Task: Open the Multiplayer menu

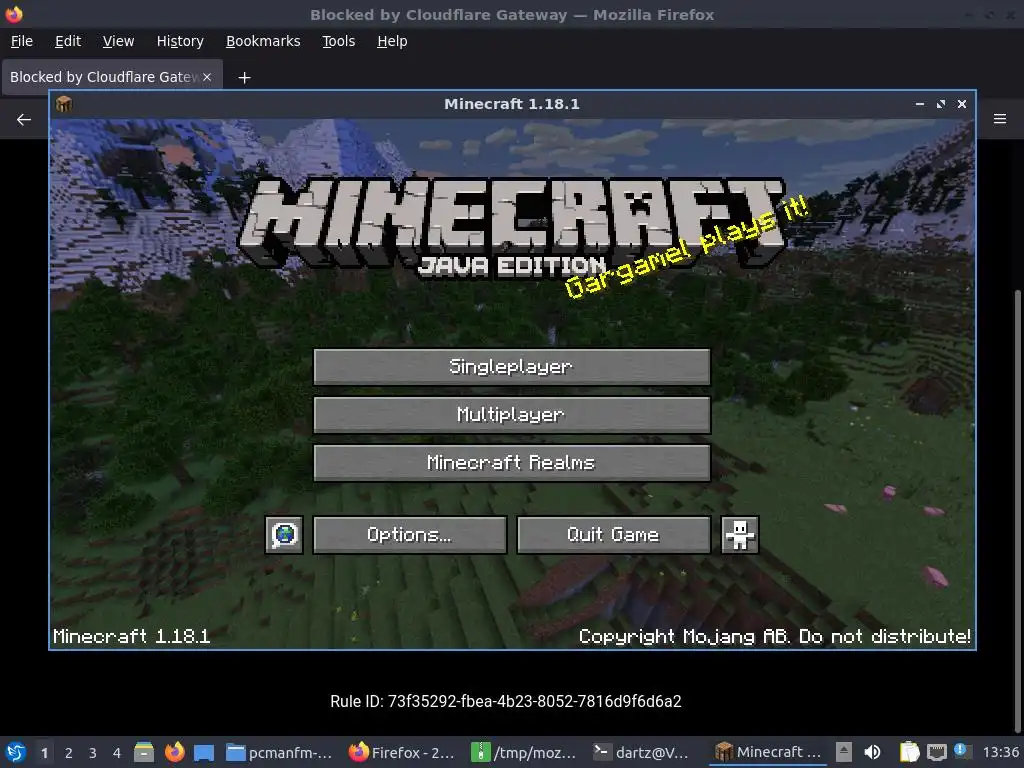Action: point(511,415)
